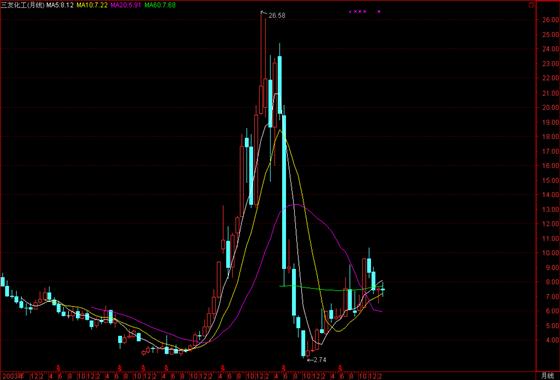Viewport: 560px width, 380px height.
Task: Click the magenta star markers above chart
Action: 358,11
